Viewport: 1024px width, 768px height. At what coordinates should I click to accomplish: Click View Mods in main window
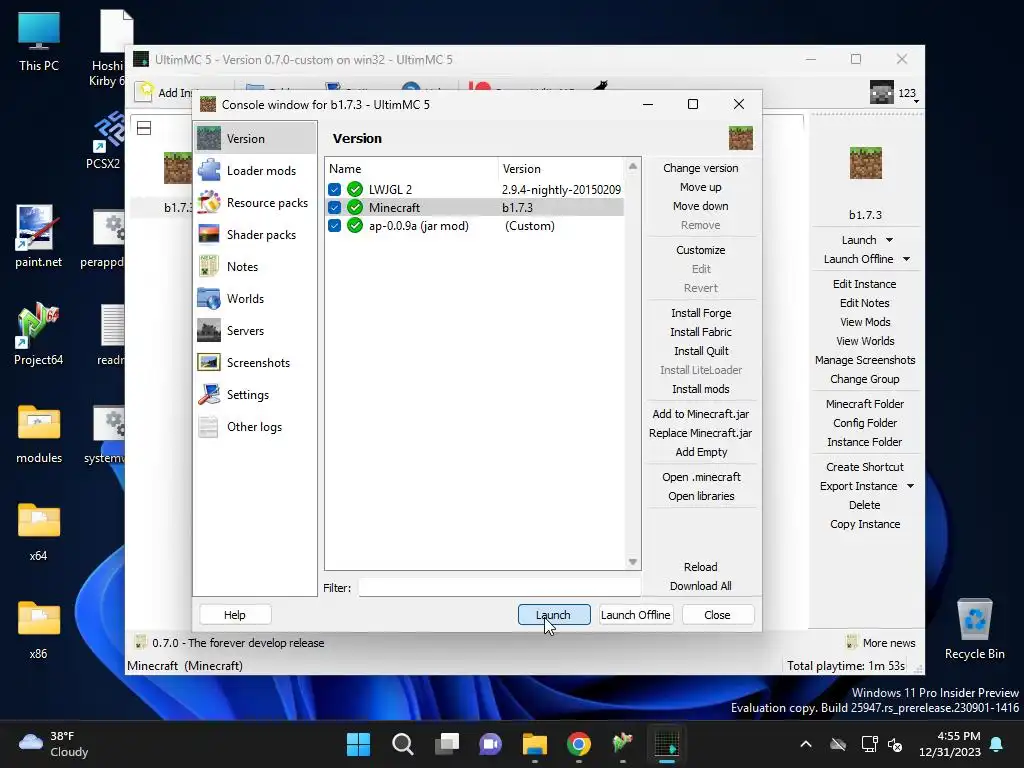coord(865,322)
